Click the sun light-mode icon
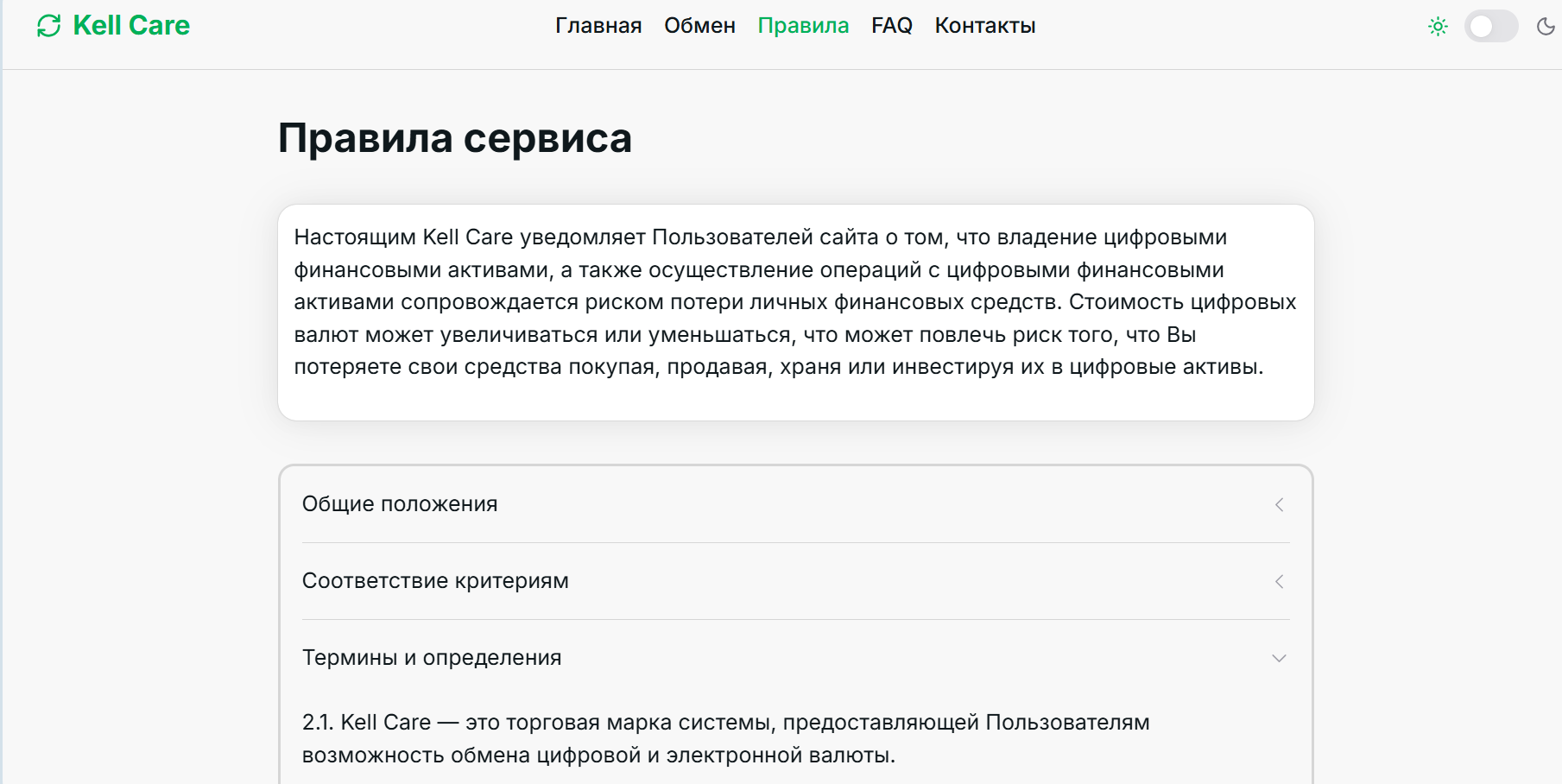This screenshot has width=1562, height=784. (1438, 26)
